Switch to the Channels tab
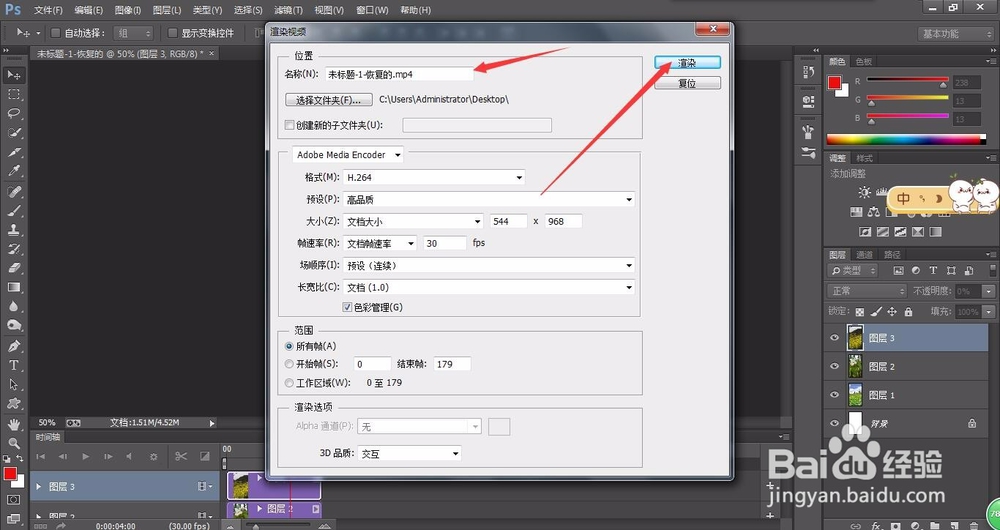Viewport: 1000px width, 530px height. 865,254
